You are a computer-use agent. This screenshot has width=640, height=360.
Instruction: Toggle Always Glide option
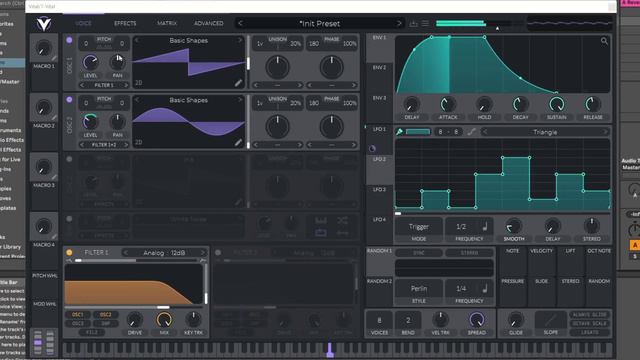click(x=589, y=315)
